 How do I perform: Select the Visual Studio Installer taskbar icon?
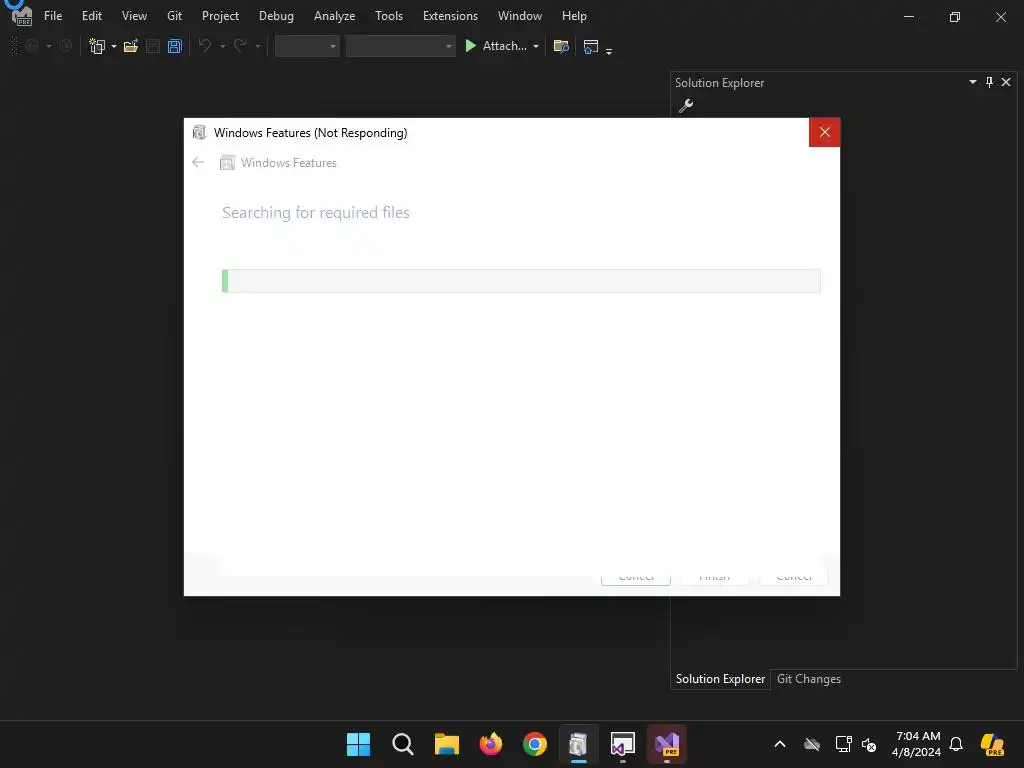(x=622, y=744)
